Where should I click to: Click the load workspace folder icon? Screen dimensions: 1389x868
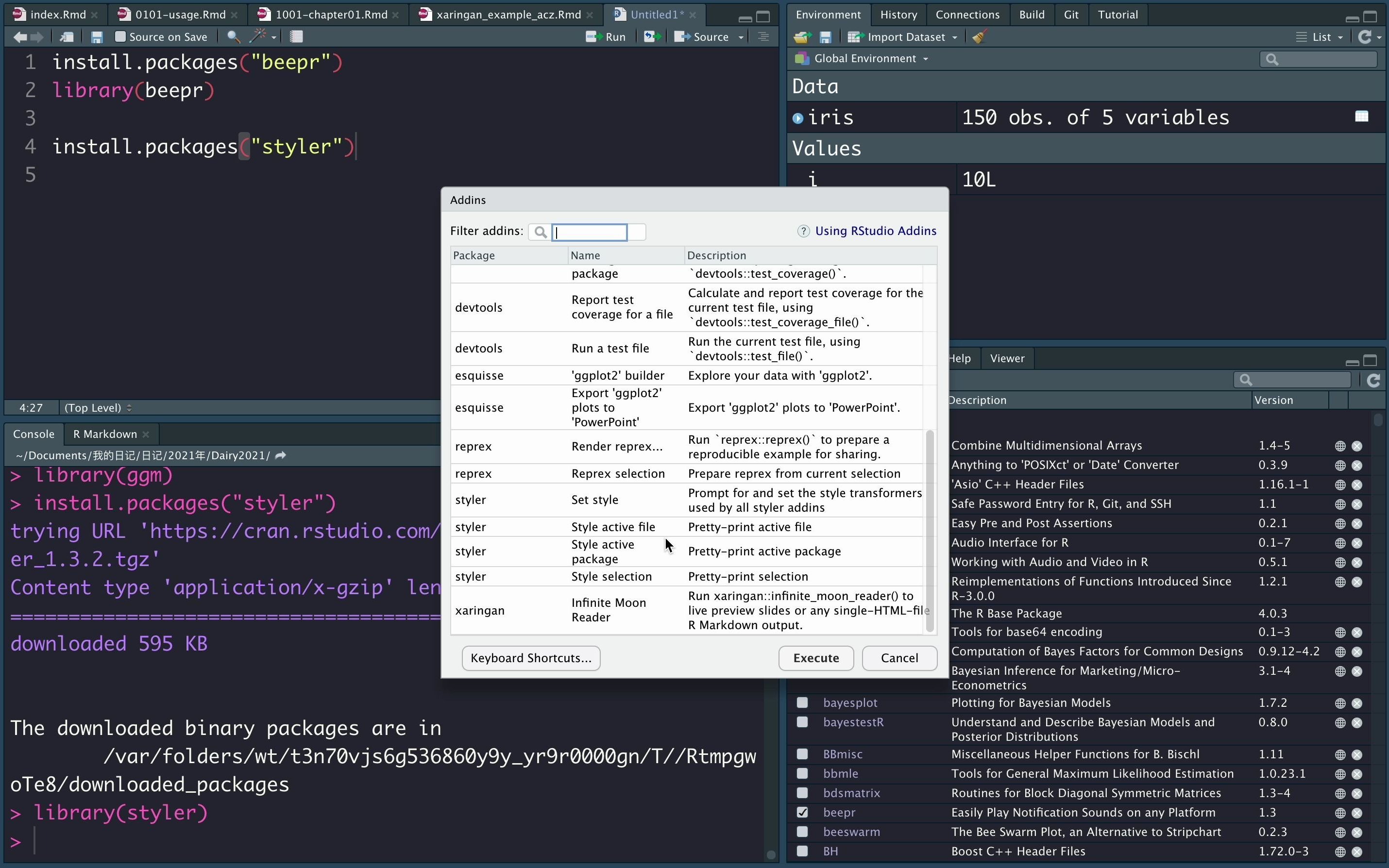click(802, 37)
